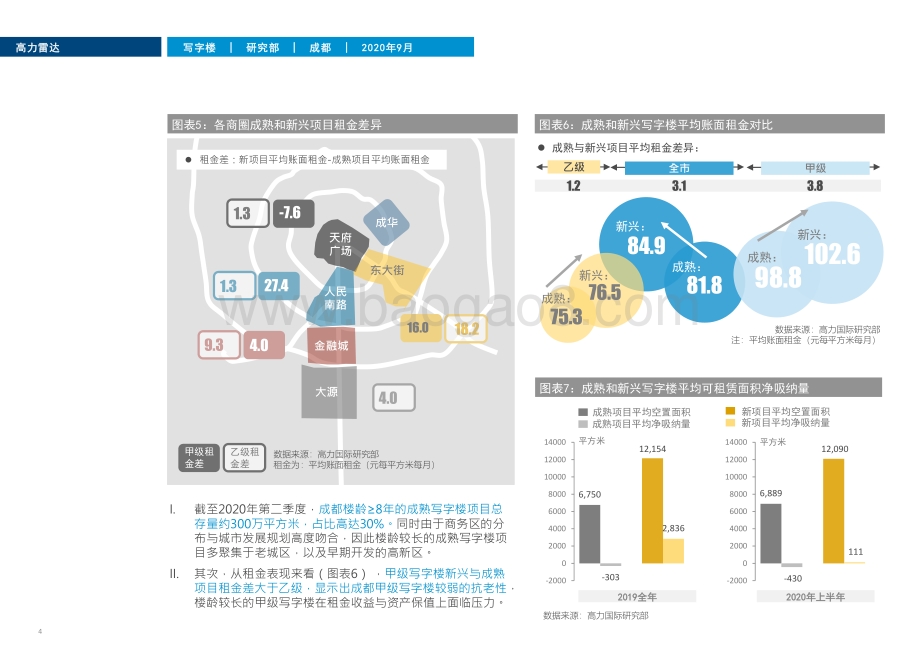The image size is (920, 651).
Task: Click the 84.9 bubble value
Action: [x=647, y=245]
